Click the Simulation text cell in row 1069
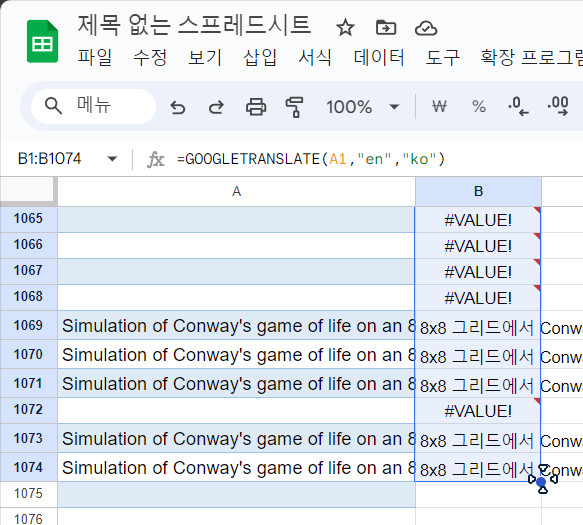The image size is (583, 525). (x=236, y=326)
